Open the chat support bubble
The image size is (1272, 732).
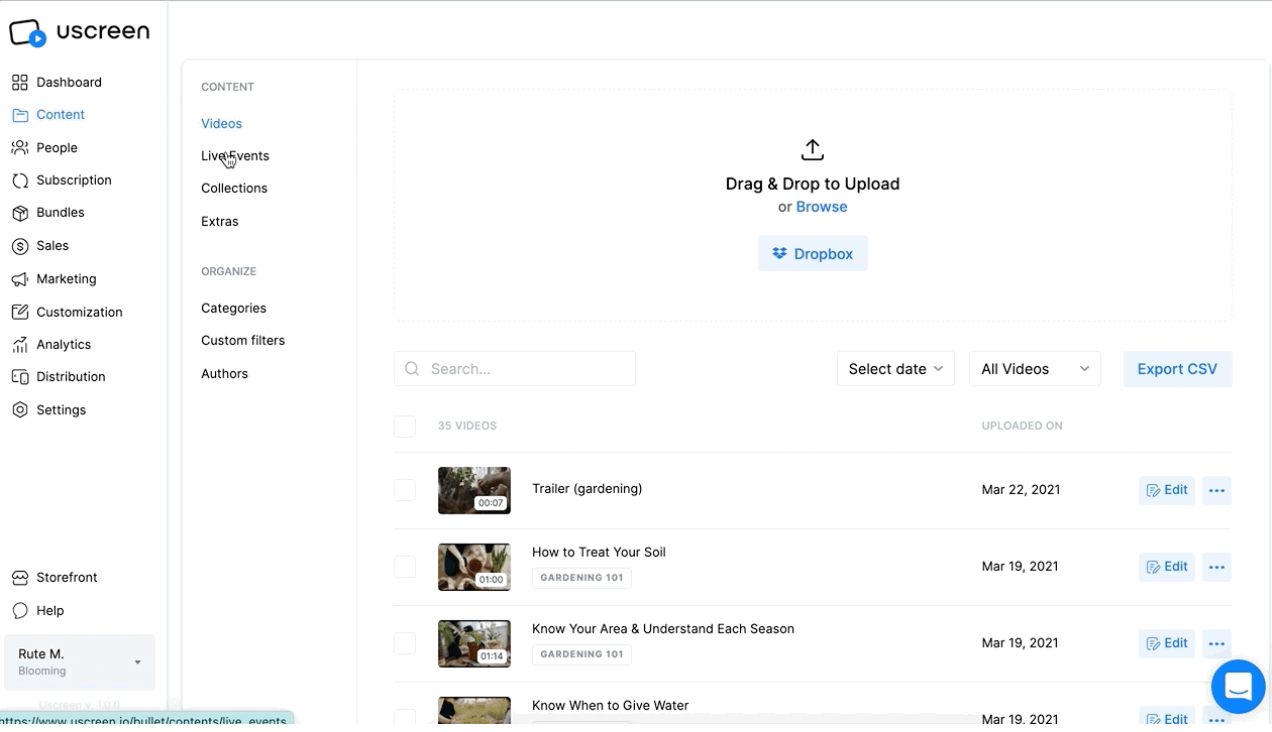point(1238,686)
